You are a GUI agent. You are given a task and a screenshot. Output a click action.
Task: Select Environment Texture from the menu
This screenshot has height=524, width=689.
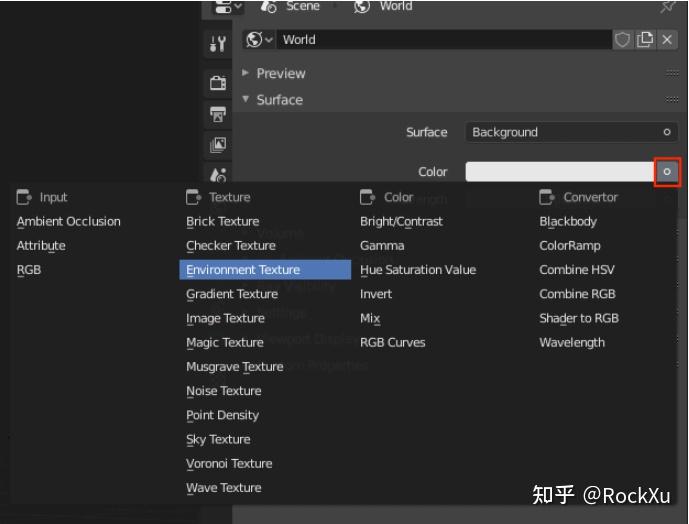pos(243,270)
